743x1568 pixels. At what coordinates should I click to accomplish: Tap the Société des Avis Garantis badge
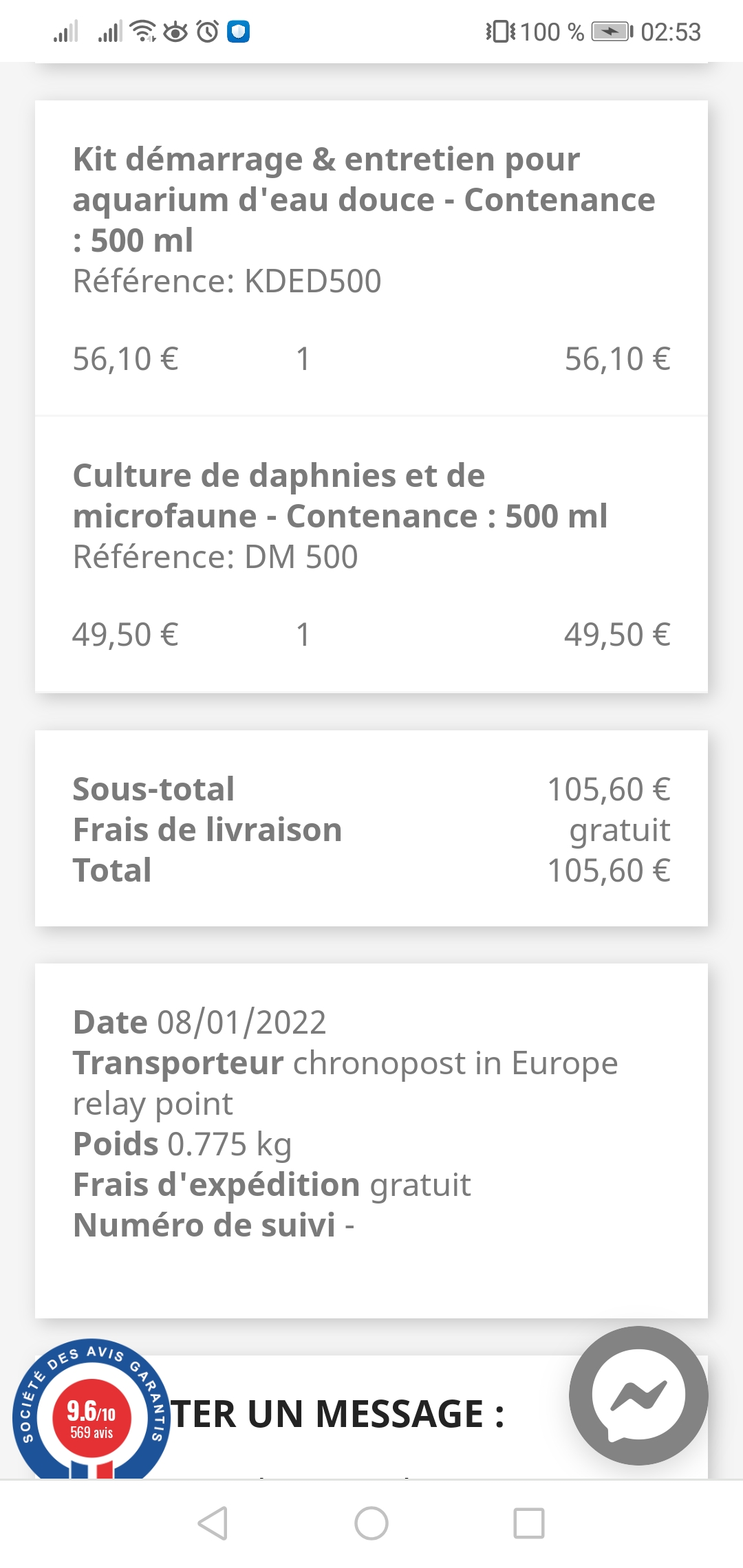pyautogui.click(x=91, y=1411)
